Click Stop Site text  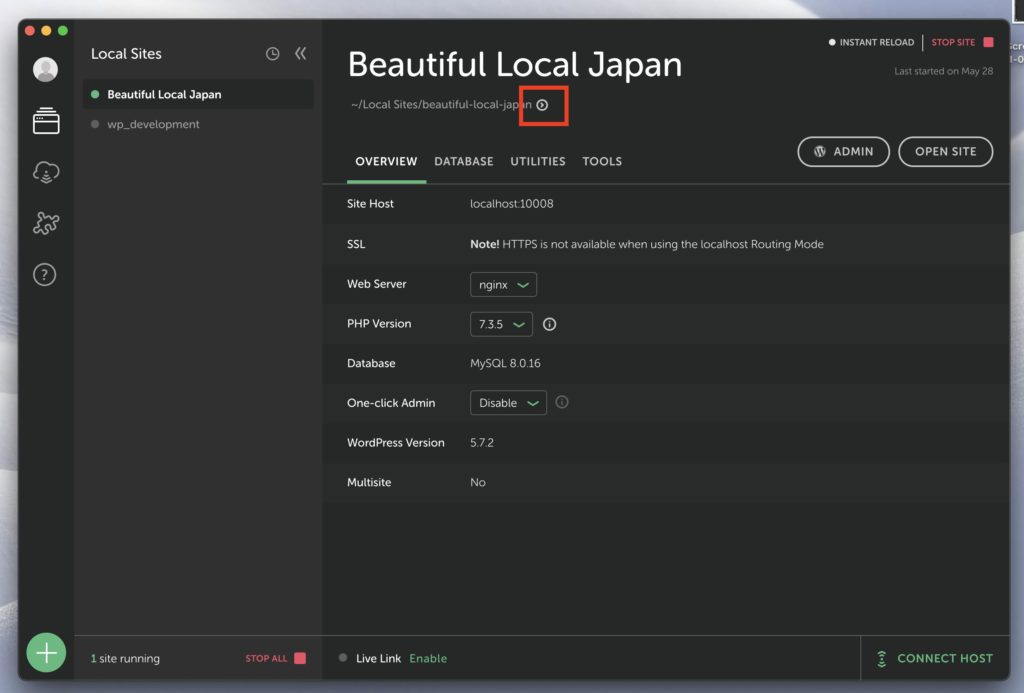[x=953, y=42]
